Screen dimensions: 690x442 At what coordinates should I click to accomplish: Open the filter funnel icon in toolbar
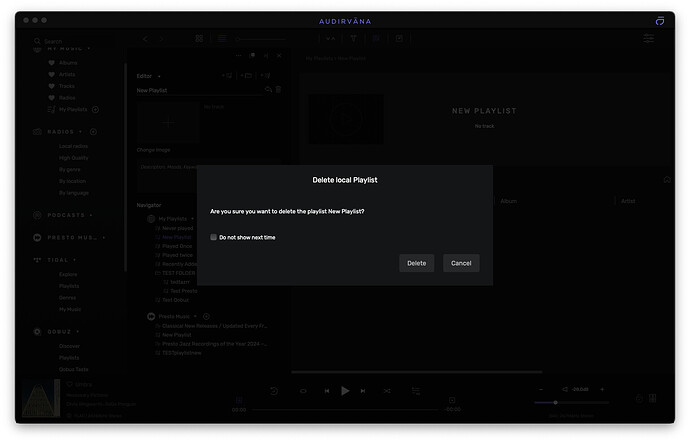[x=353, y=39]
